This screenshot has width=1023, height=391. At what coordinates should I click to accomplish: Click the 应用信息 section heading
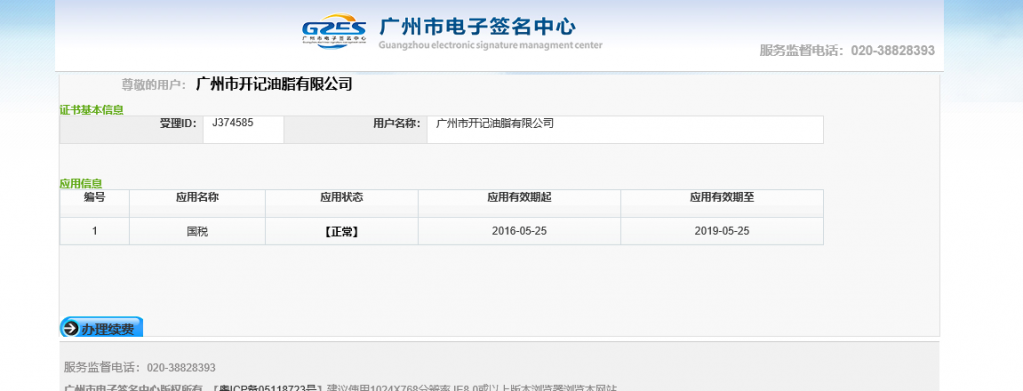point(81,183)
